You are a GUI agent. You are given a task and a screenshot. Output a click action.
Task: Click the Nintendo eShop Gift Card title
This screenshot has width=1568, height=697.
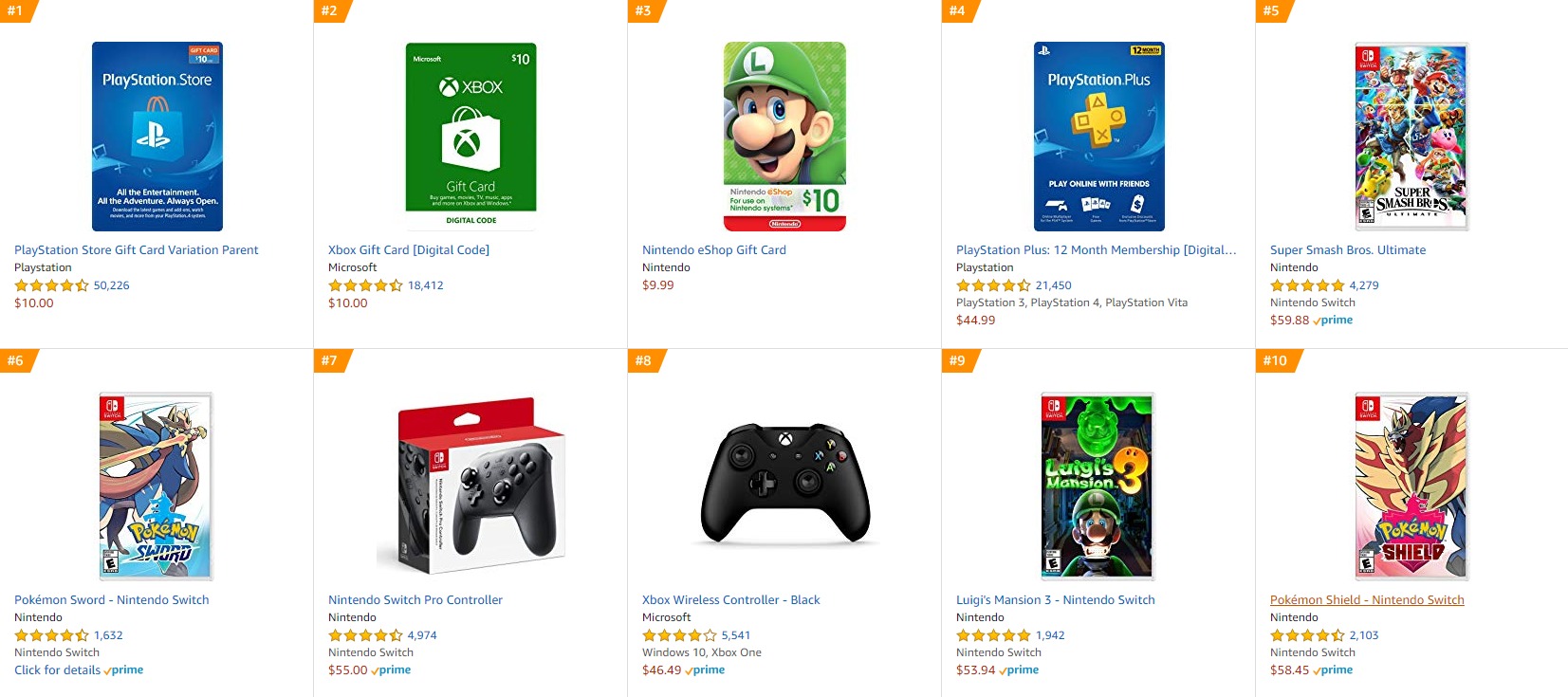click(713, 250)
